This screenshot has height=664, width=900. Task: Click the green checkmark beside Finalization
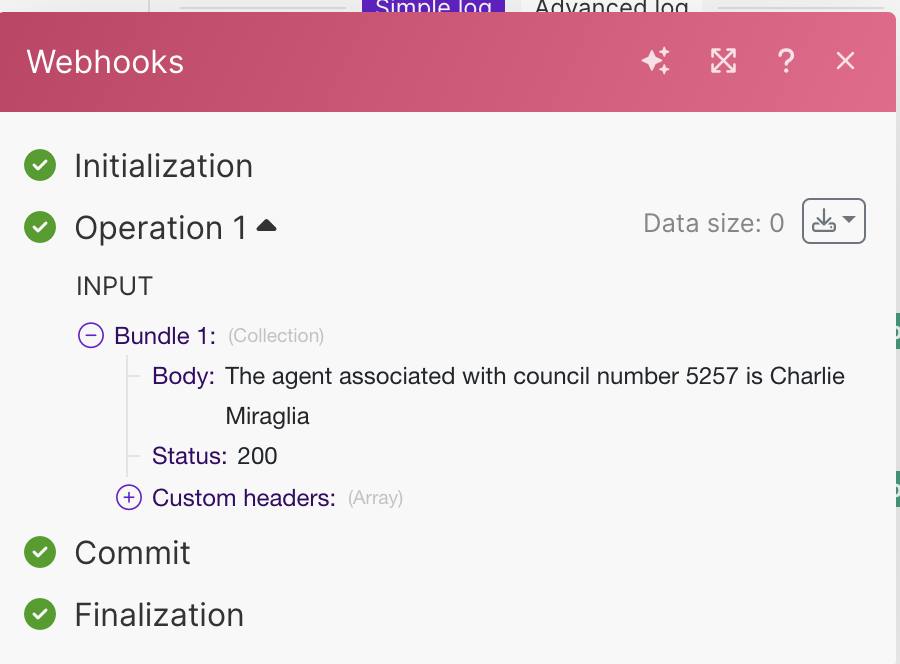(40, 614)
